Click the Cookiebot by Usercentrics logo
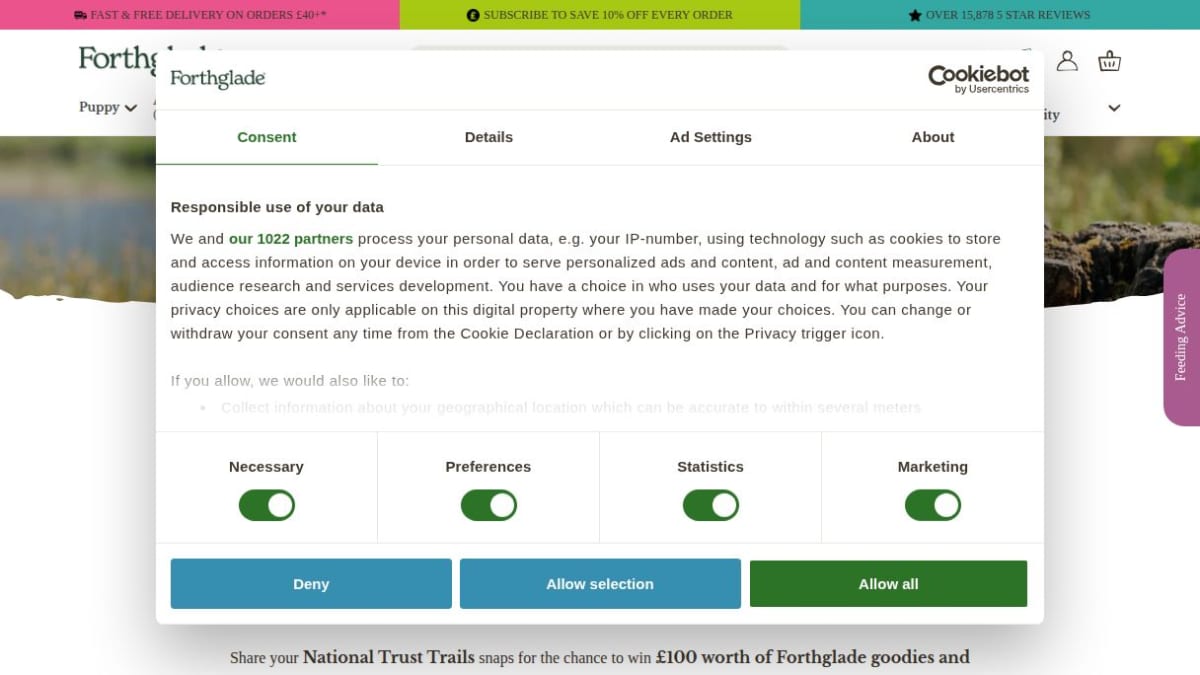The image size is (1200, 675). click(x=978, y=79)
